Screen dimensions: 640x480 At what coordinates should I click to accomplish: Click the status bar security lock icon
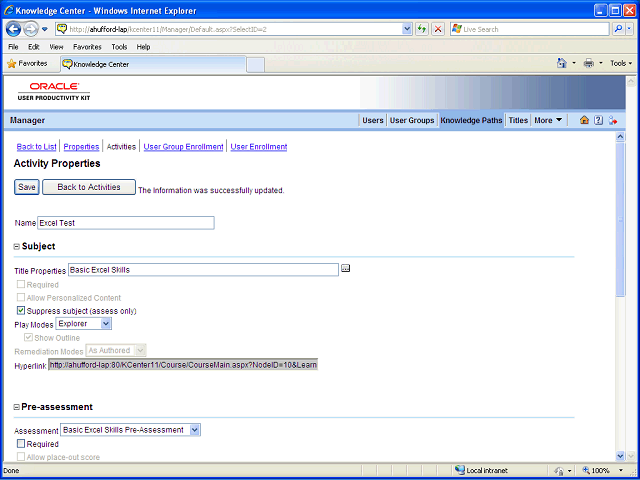coord(559,471)
